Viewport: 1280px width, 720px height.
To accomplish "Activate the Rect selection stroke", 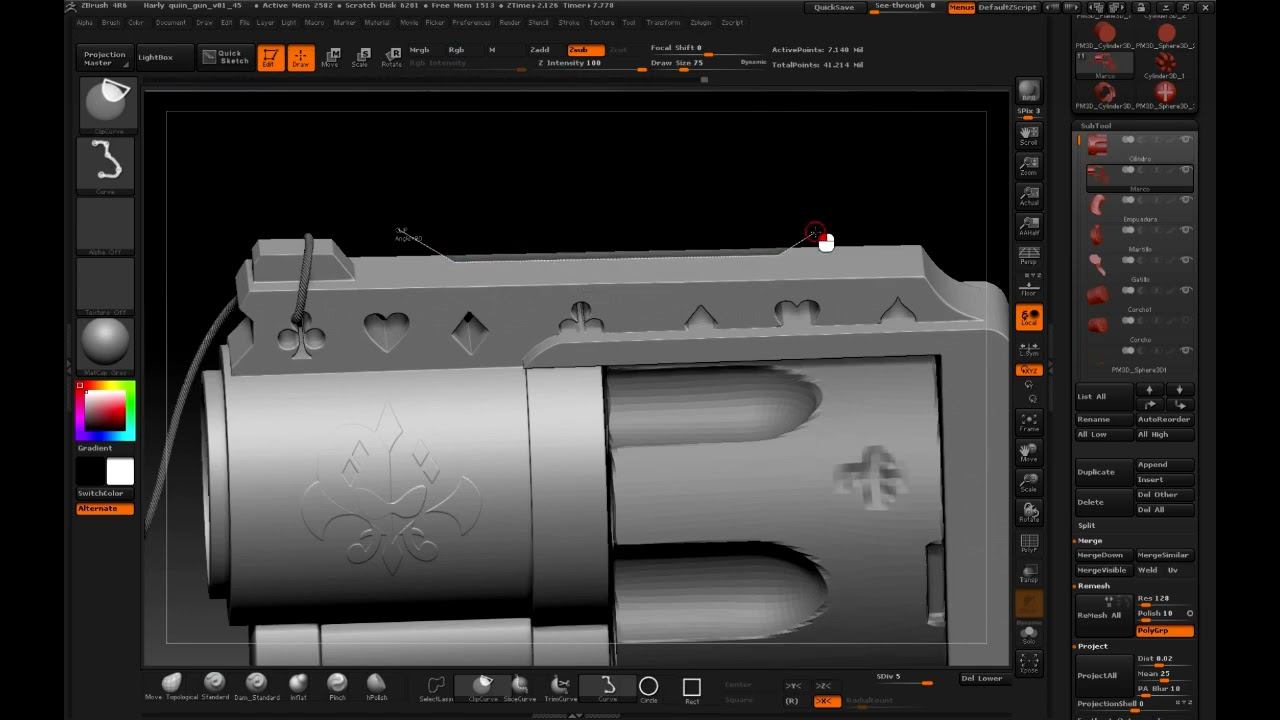I will coord(691,687).
